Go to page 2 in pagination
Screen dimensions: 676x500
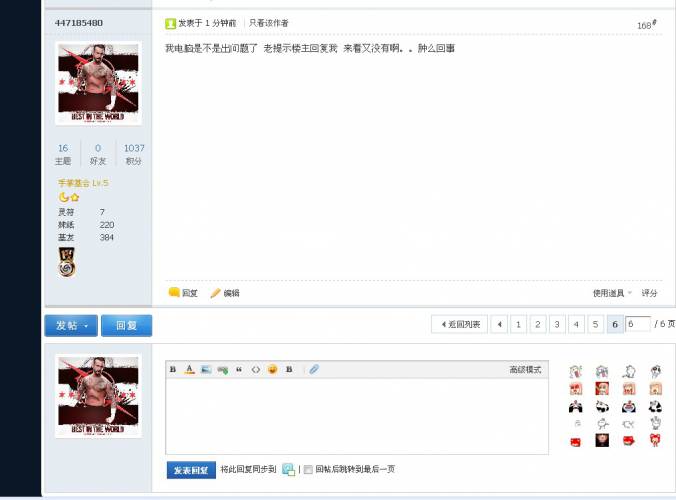point(538,325)
